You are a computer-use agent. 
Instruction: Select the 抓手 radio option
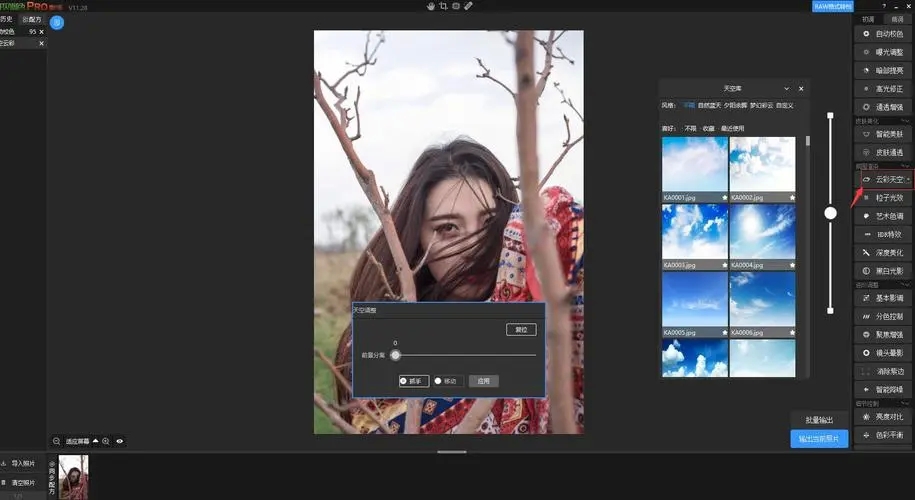click(414, 381)
